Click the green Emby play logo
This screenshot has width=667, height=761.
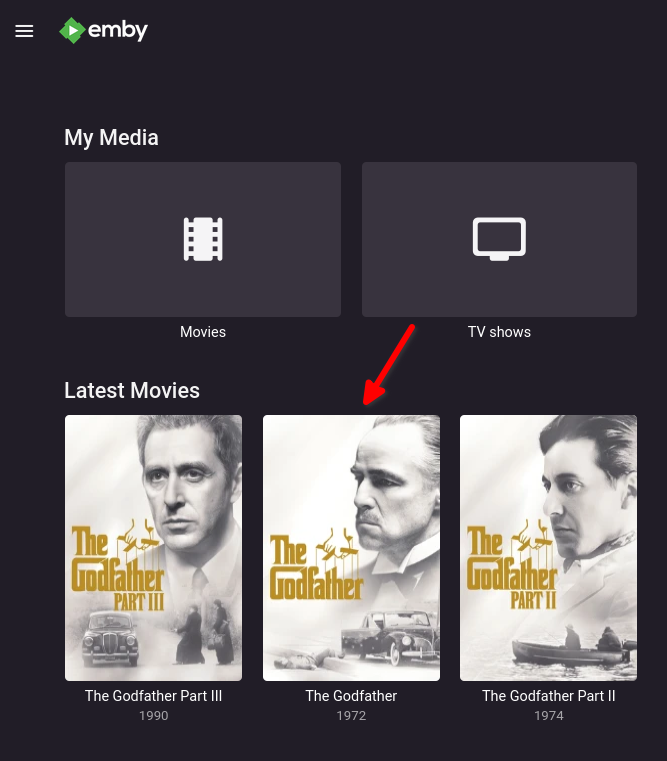72,31
